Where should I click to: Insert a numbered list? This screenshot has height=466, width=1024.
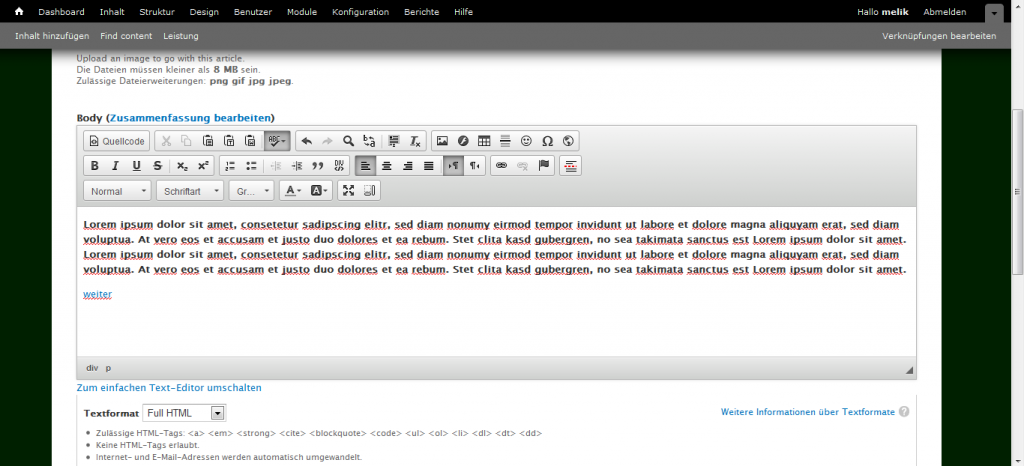click(229, 166)
